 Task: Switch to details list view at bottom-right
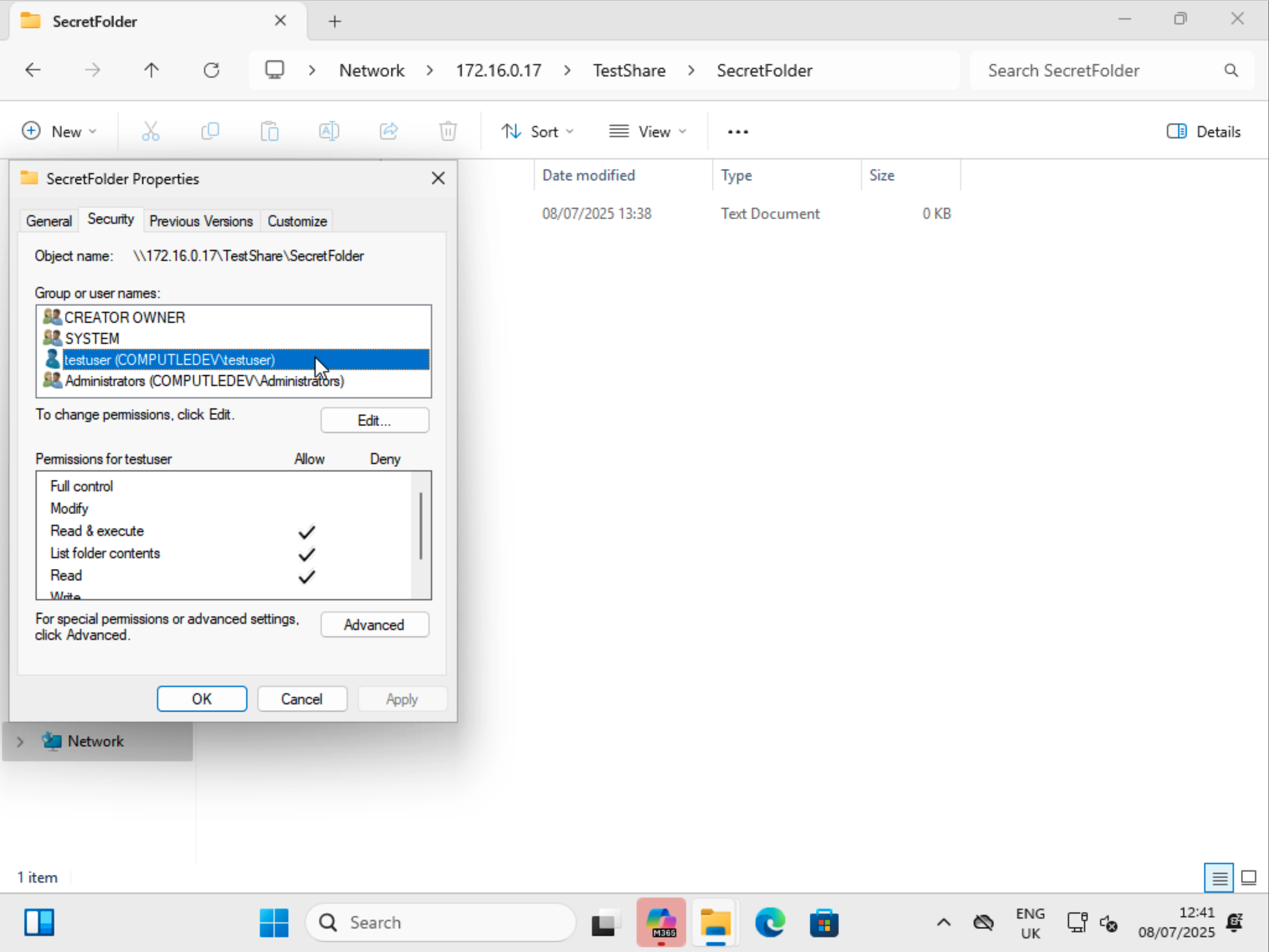[x=1219, y=877]
